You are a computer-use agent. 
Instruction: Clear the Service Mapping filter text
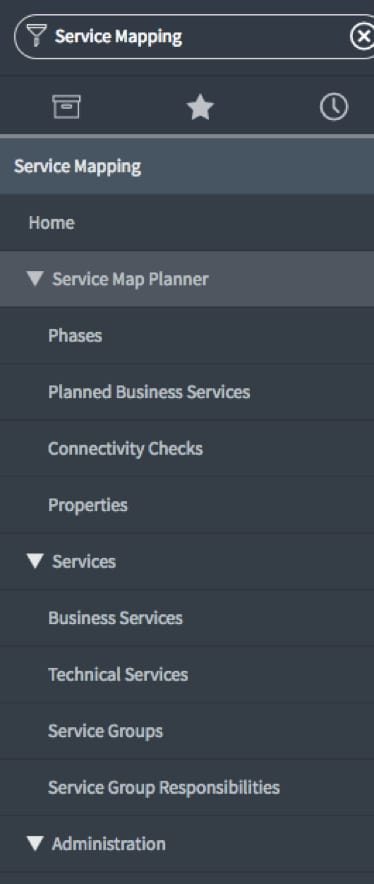tap(362, 37)
